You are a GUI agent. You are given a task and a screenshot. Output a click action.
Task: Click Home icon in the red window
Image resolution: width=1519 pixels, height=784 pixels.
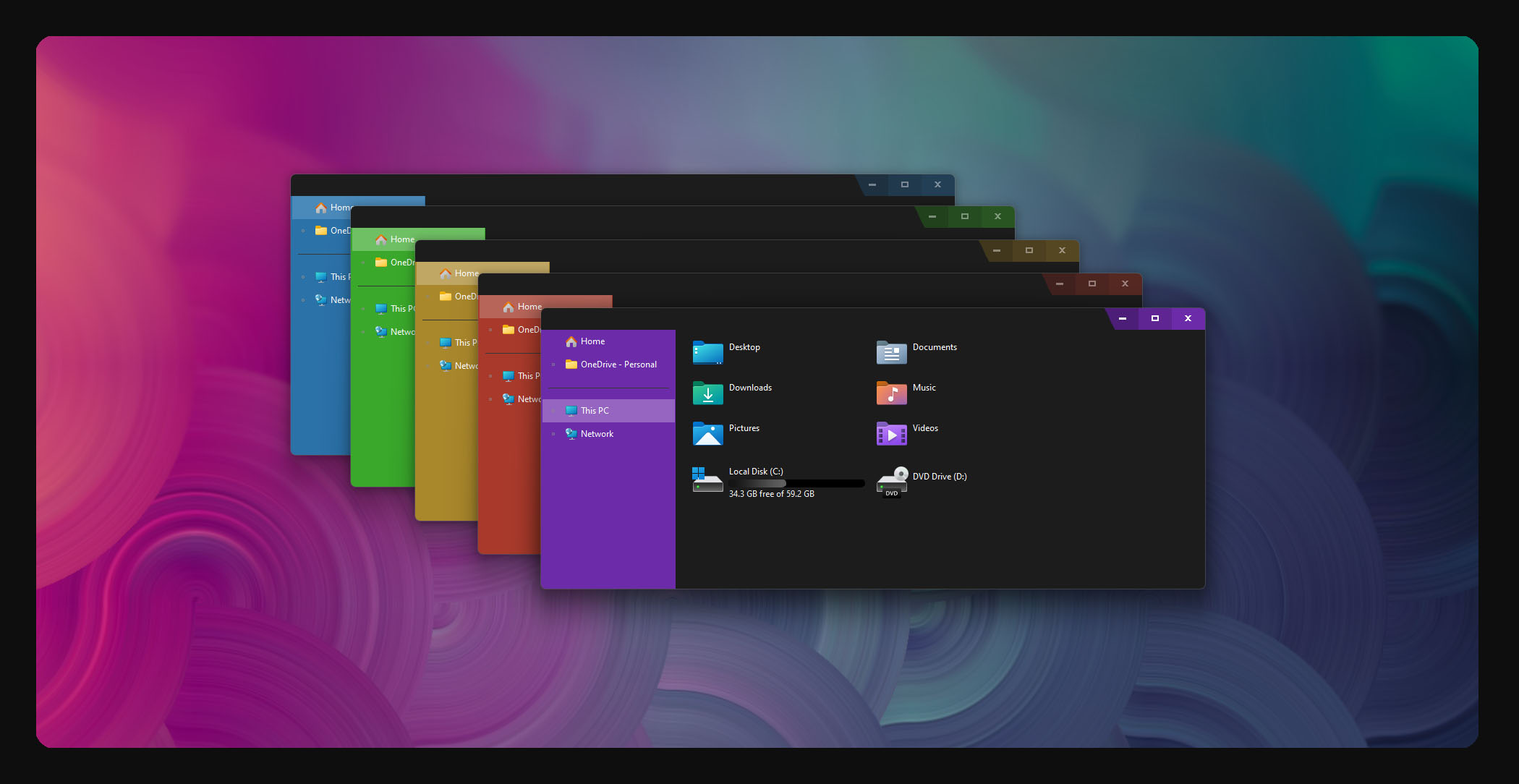(x=509, y=307)
